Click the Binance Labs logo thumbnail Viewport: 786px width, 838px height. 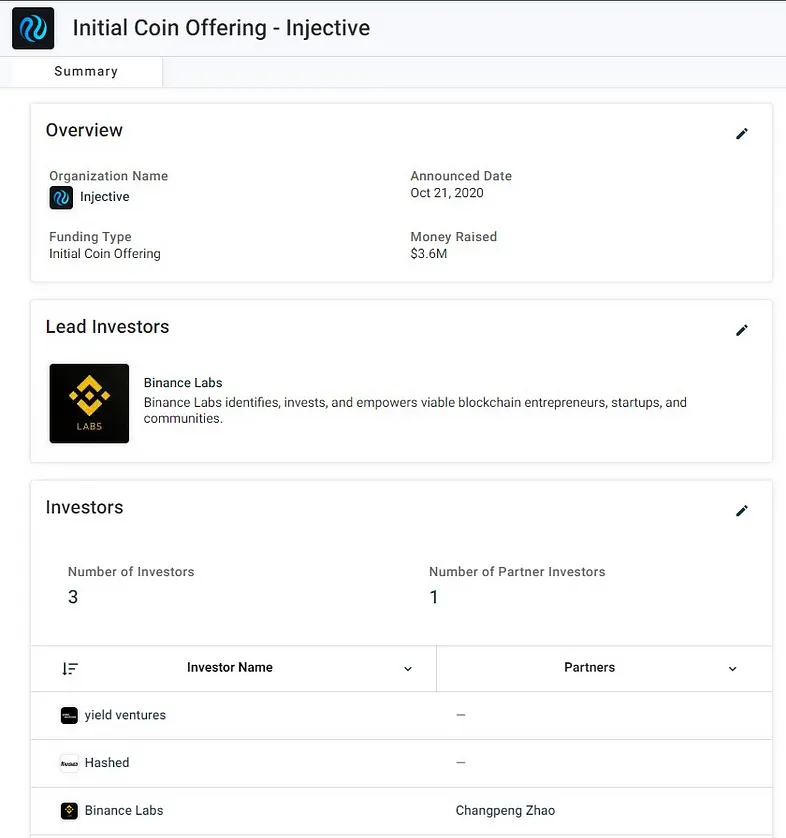89,404
